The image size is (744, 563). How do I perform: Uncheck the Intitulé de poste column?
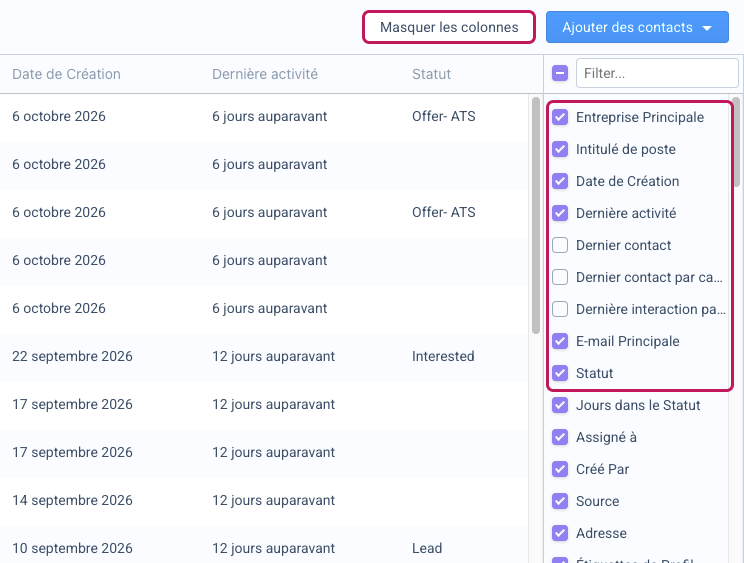pos(560,149)
